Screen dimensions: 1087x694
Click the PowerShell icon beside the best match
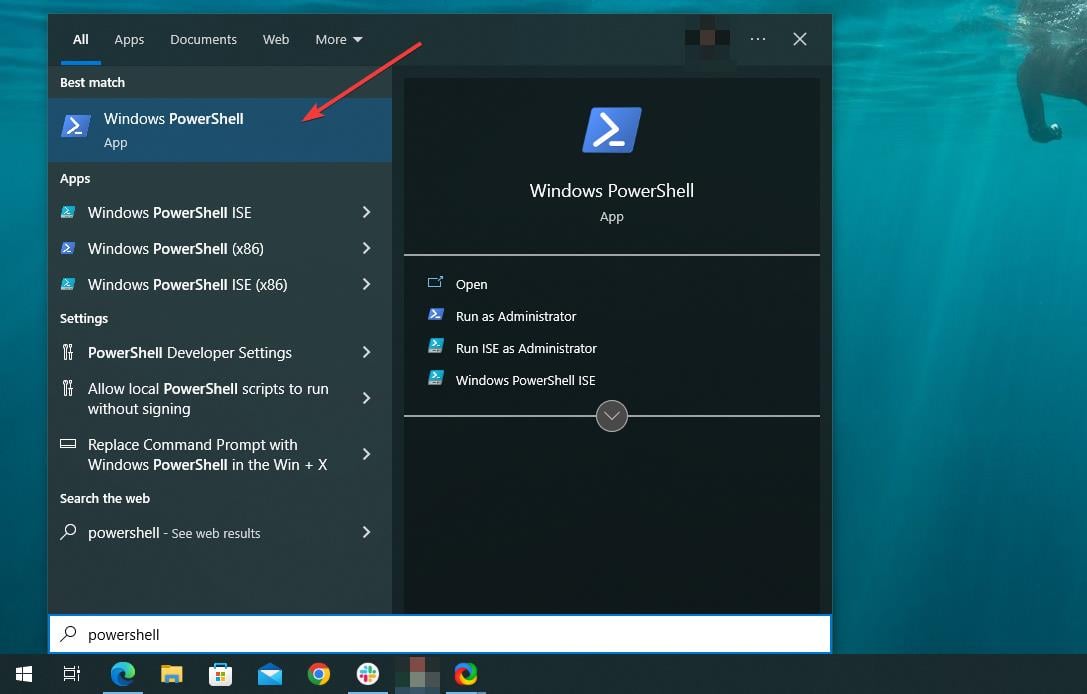[76, 126]
